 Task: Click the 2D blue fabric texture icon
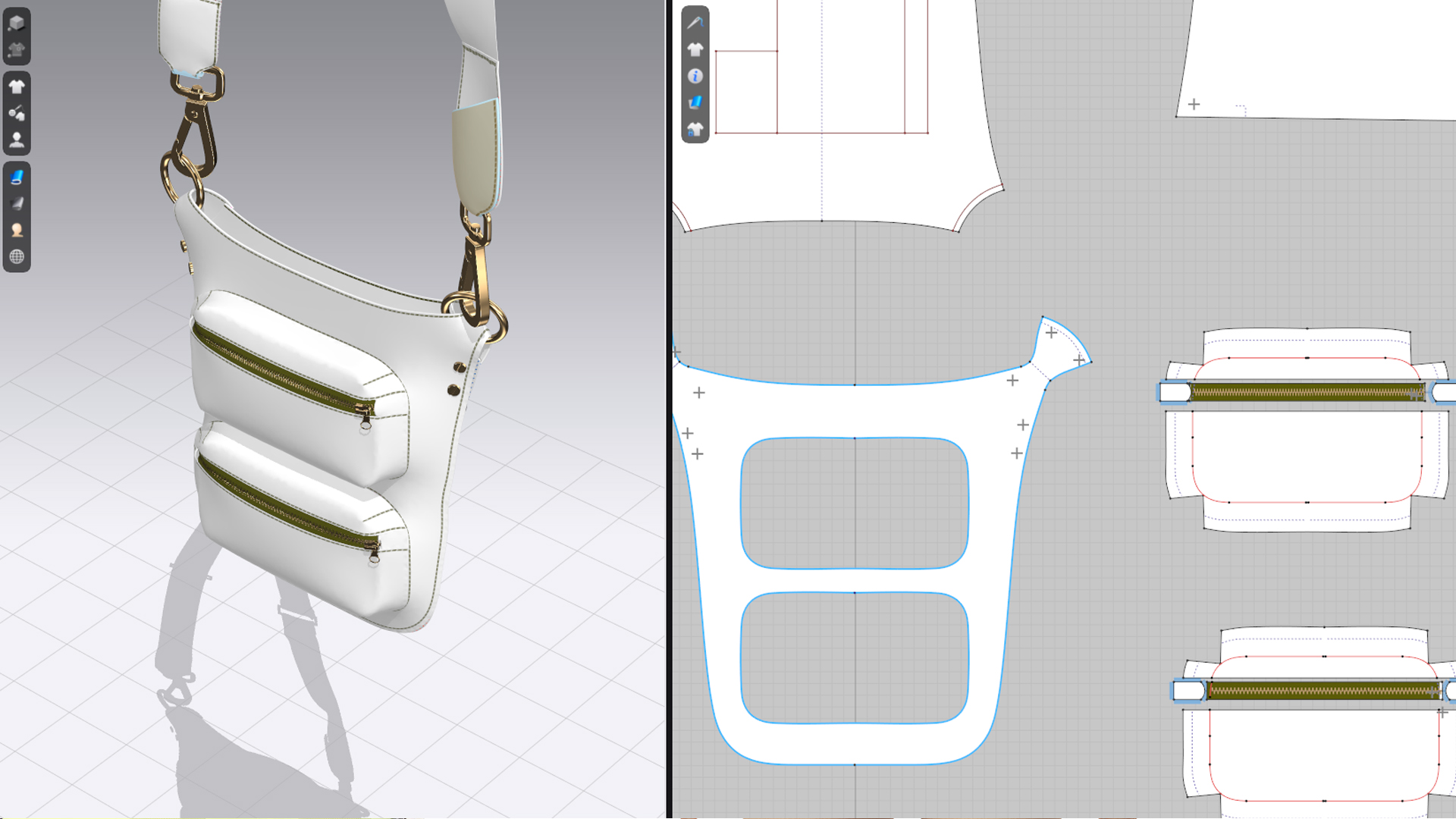click(695, 102)
